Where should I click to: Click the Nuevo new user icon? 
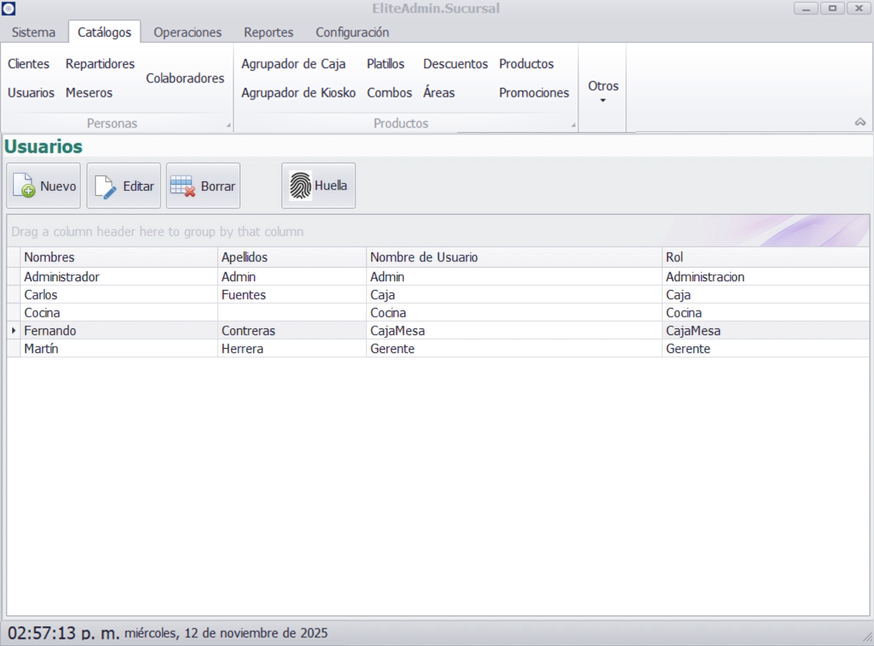tap(24, 186)
